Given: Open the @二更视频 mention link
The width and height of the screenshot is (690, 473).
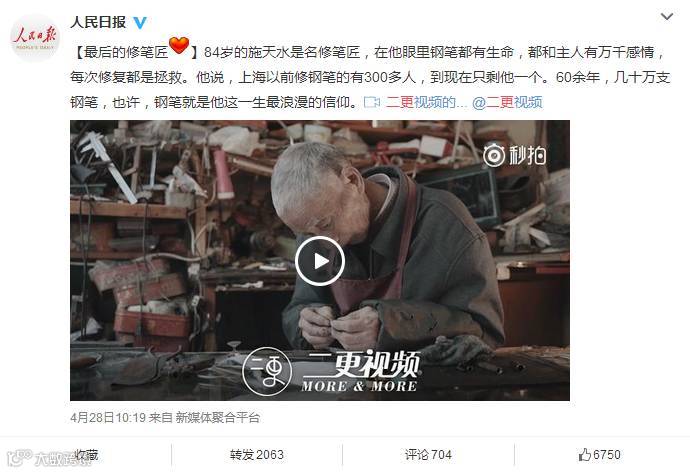Looking at the screenshot, I should tap(507, 103).
